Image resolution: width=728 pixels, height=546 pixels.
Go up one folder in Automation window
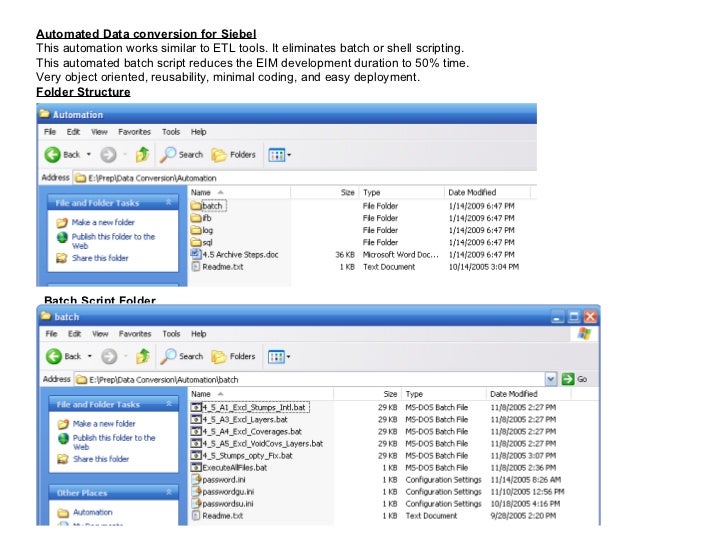(x=142, y=155)
